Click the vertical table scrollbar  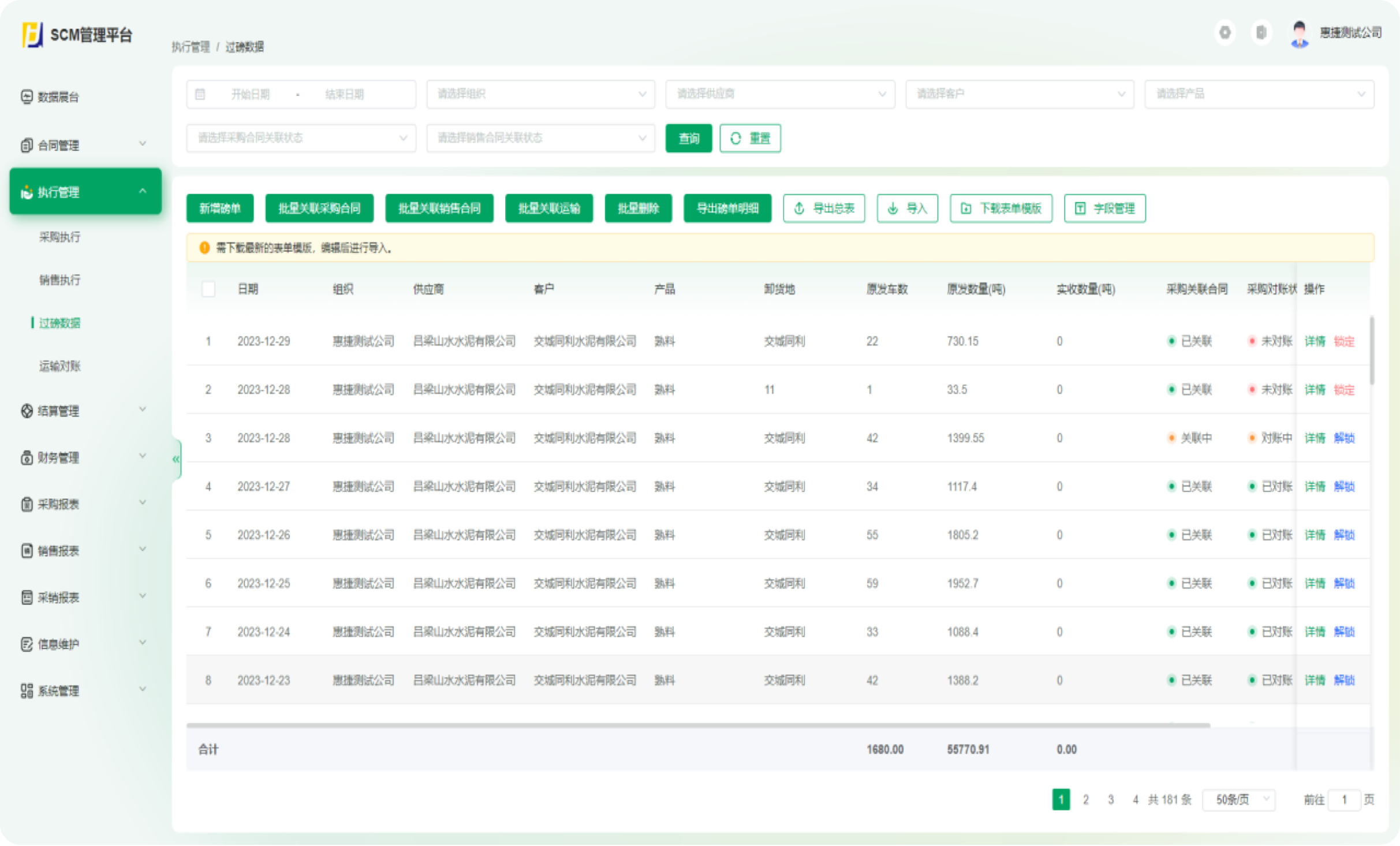(1372, 351)
